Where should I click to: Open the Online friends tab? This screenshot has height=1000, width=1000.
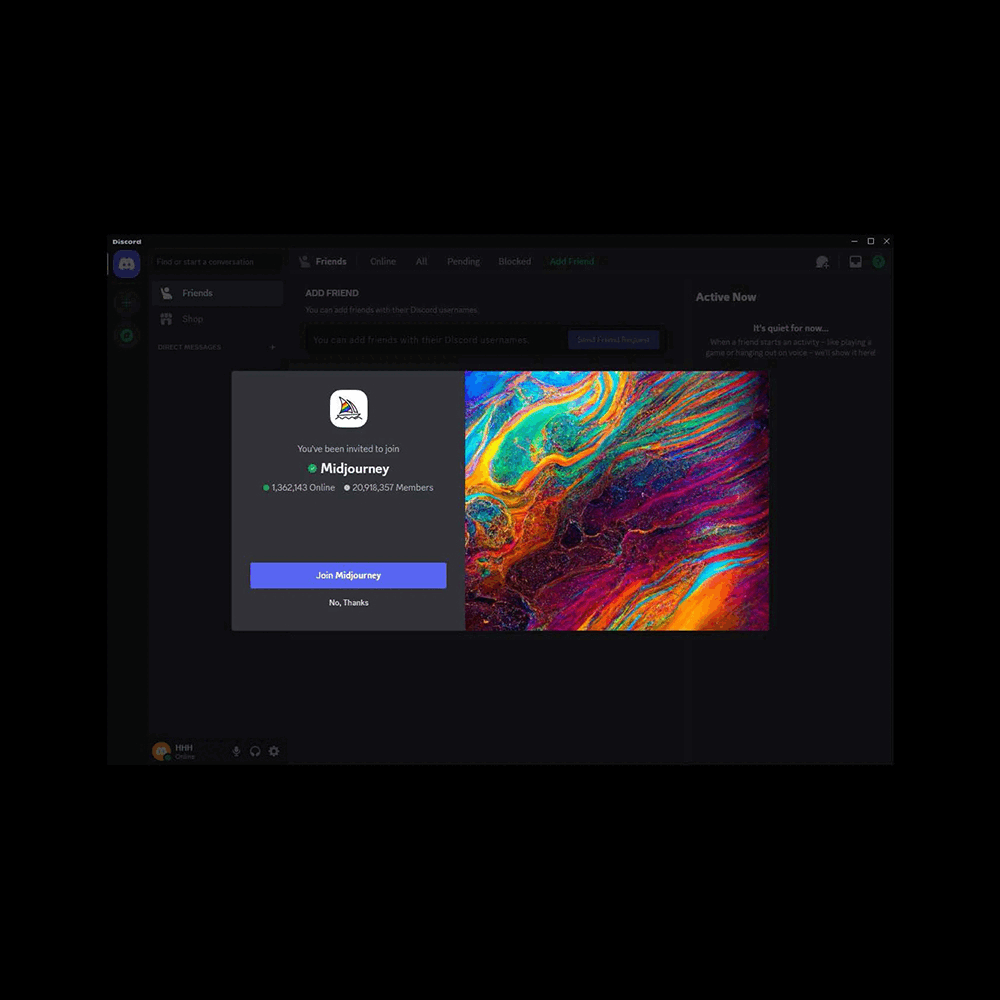383,262
